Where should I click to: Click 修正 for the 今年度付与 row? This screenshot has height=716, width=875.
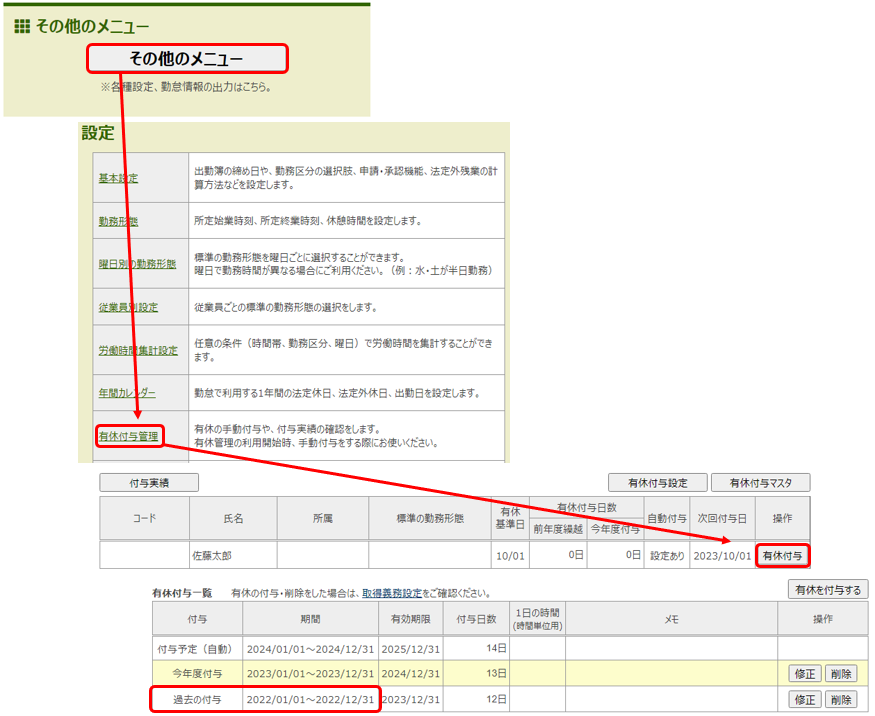click(x=804, y=674)
